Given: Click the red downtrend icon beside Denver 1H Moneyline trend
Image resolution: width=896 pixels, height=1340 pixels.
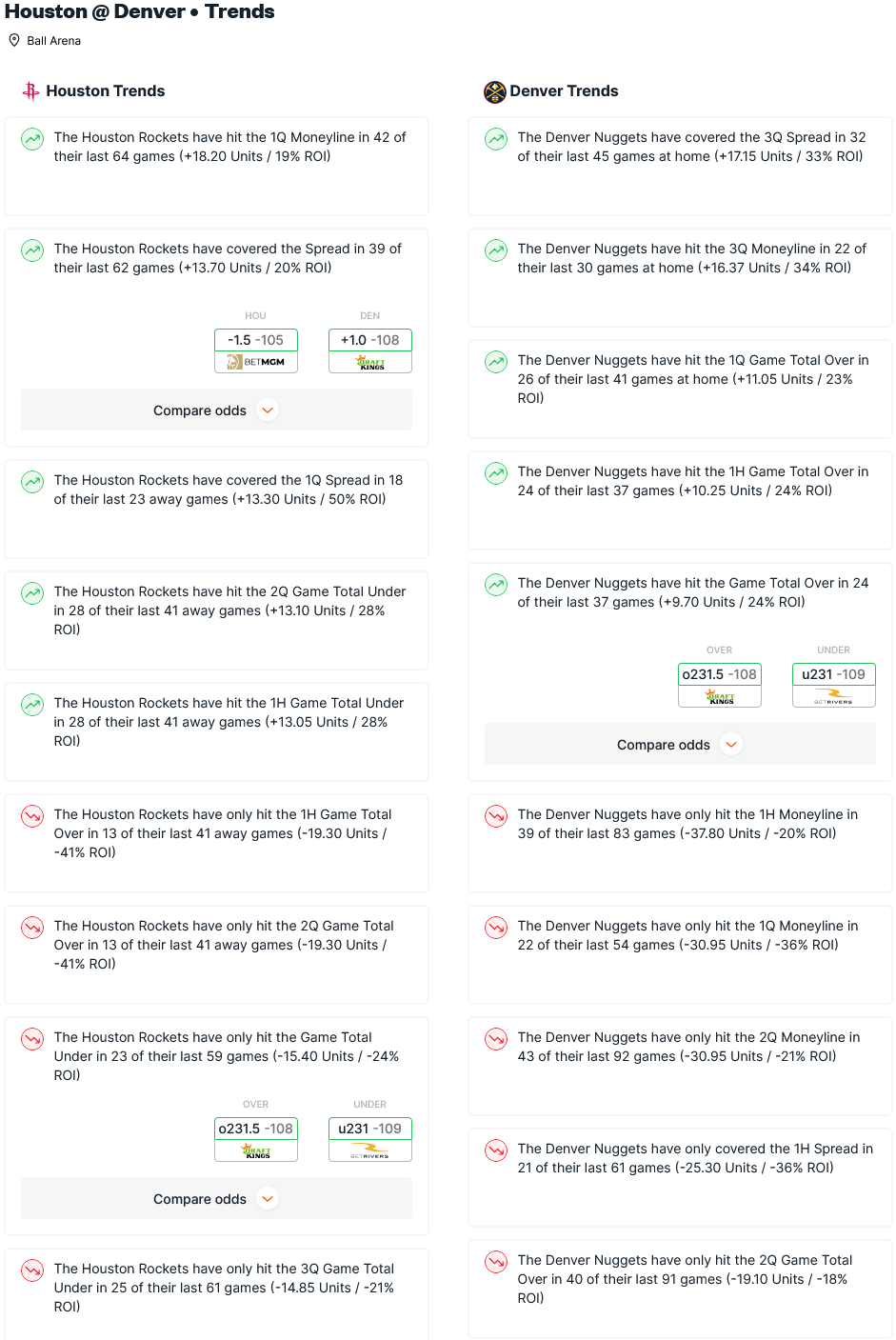Looking at the screenshot, I should tap(496, 816).
